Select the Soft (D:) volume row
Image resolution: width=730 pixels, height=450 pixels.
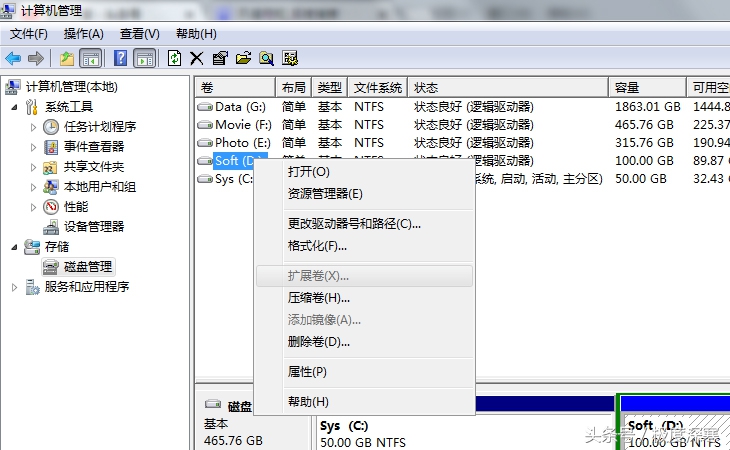tap(233, 161)
